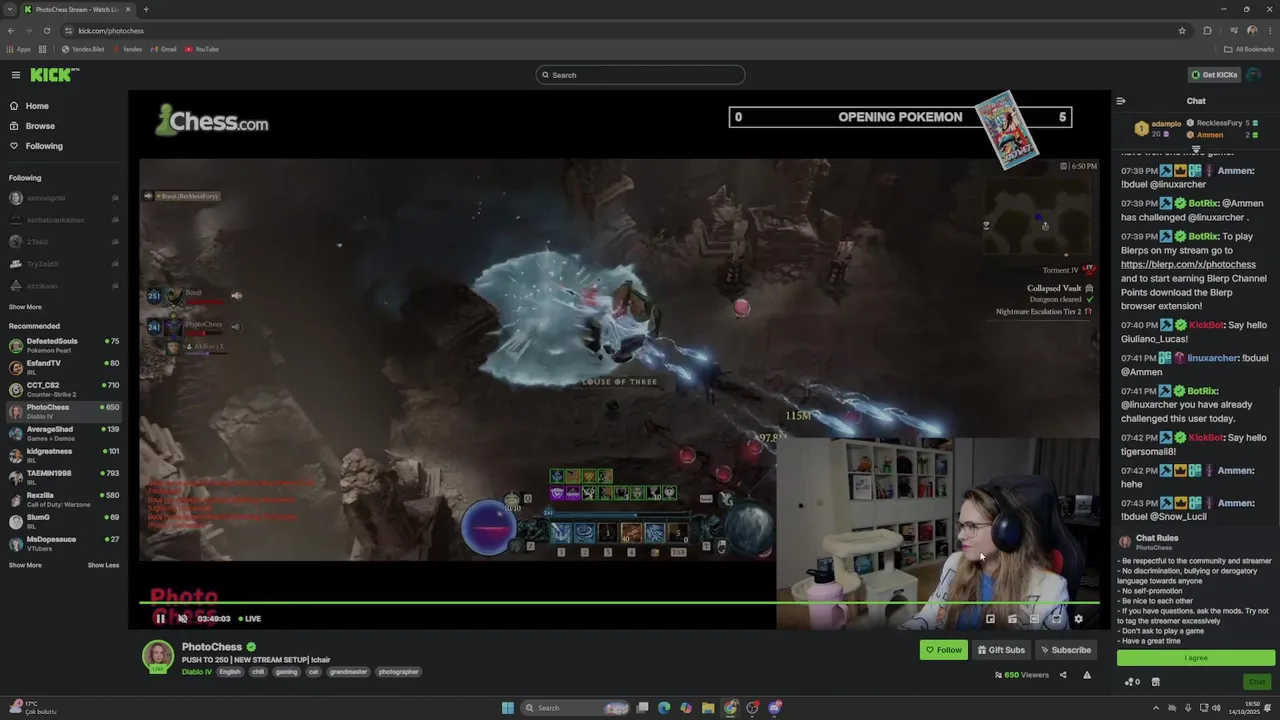This screenshot has width=1280, height=720.
Task: Open the asmongold followed channel
Action: tap(64, 198)
